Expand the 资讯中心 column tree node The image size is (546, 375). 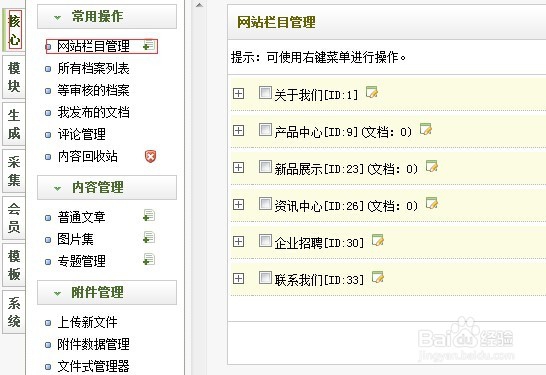pos(238,204)
